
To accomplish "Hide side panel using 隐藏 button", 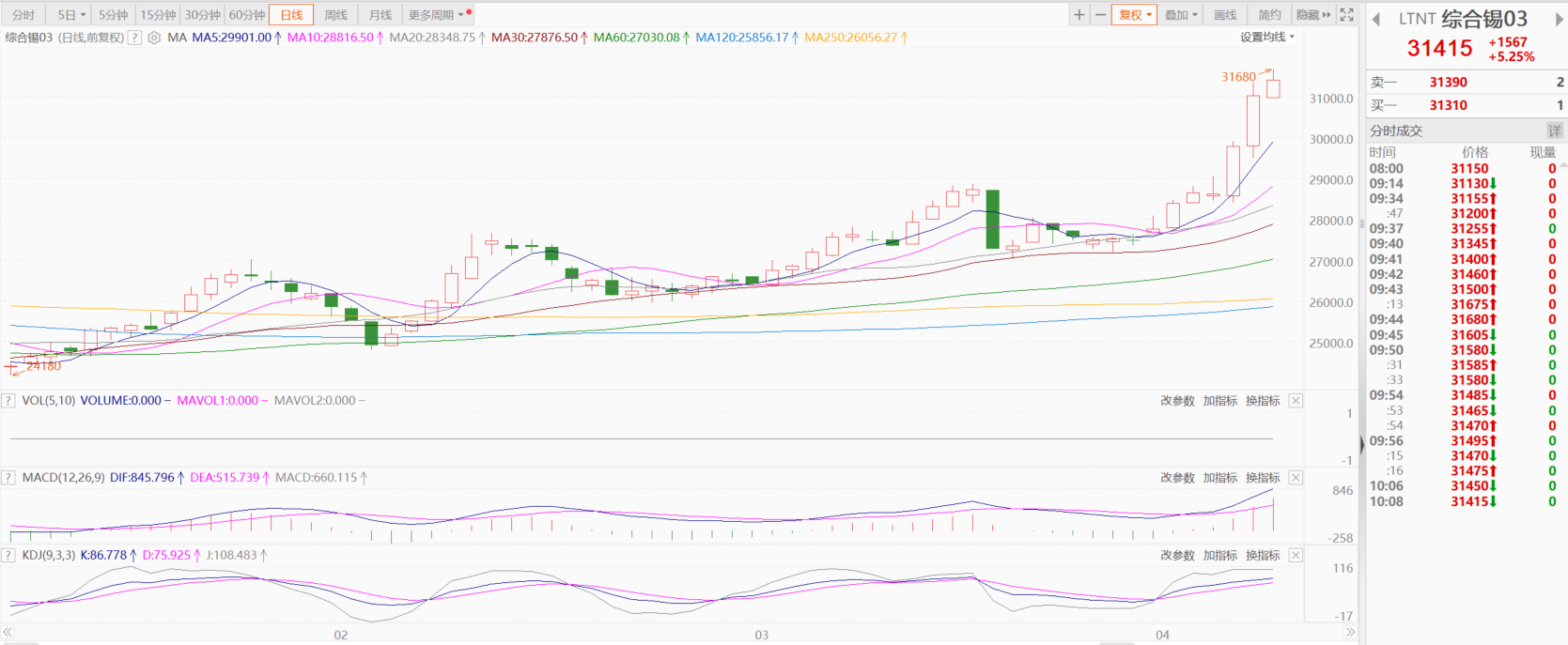I will pyautogui.click(x=1312, y=15).
